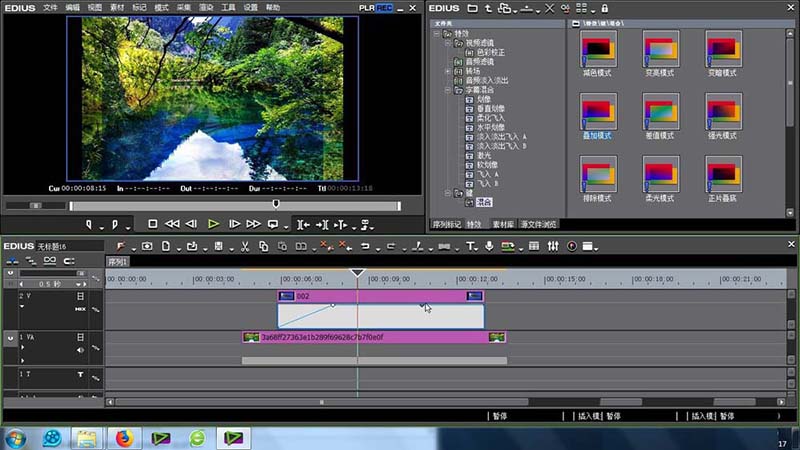This screenshot has height=450, width=800.
Task: Click the lock icon in effects panel
Action: [604, 8]
